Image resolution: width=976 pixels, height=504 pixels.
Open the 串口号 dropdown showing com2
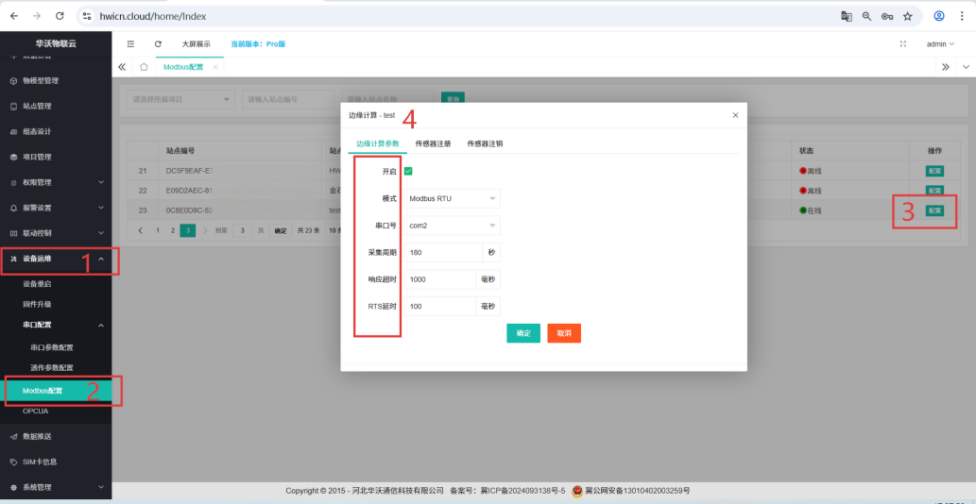(452, 226)
